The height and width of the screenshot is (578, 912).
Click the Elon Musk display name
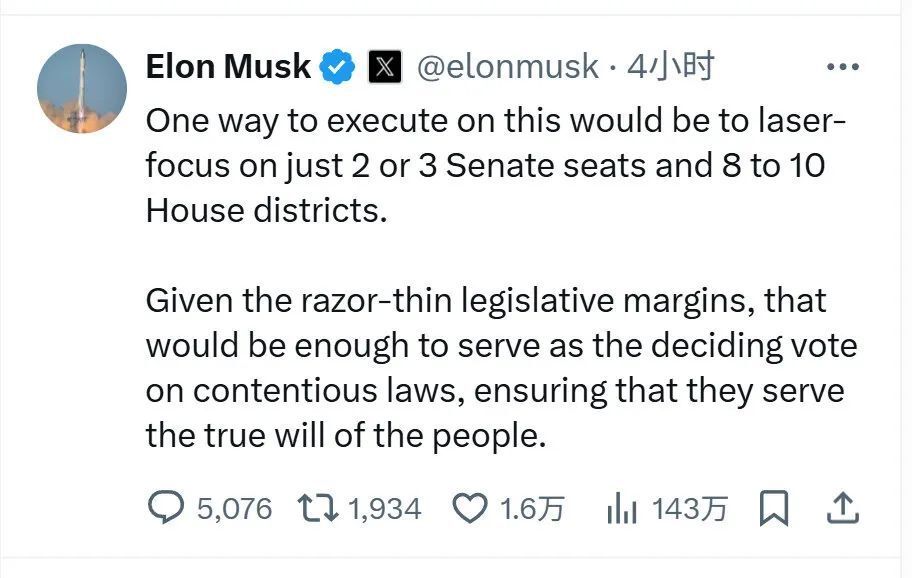(228, 67)
